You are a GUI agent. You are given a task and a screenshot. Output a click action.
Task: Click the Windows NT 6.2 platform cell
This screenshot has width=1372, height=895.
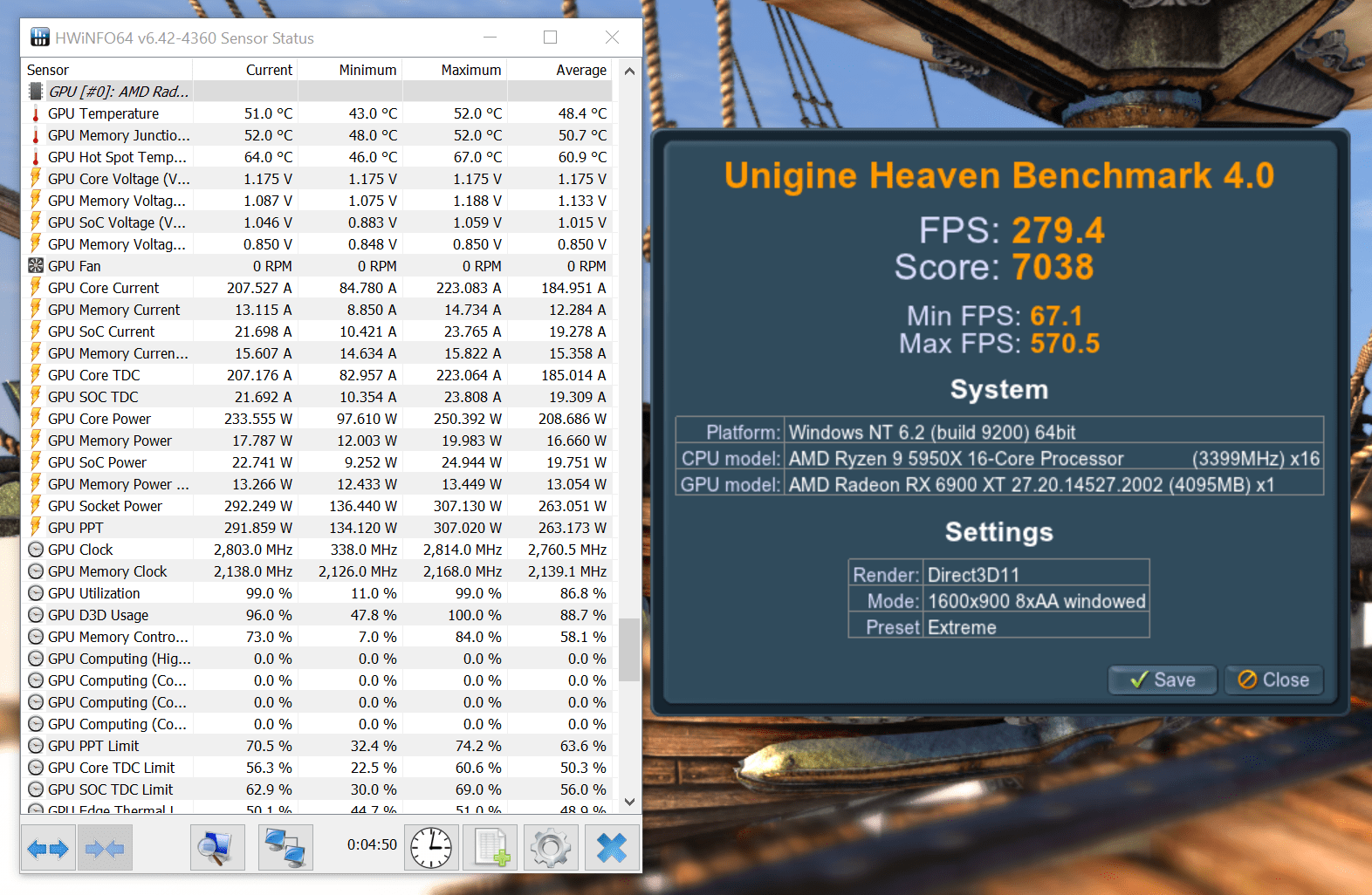[x=1053, y=432]
